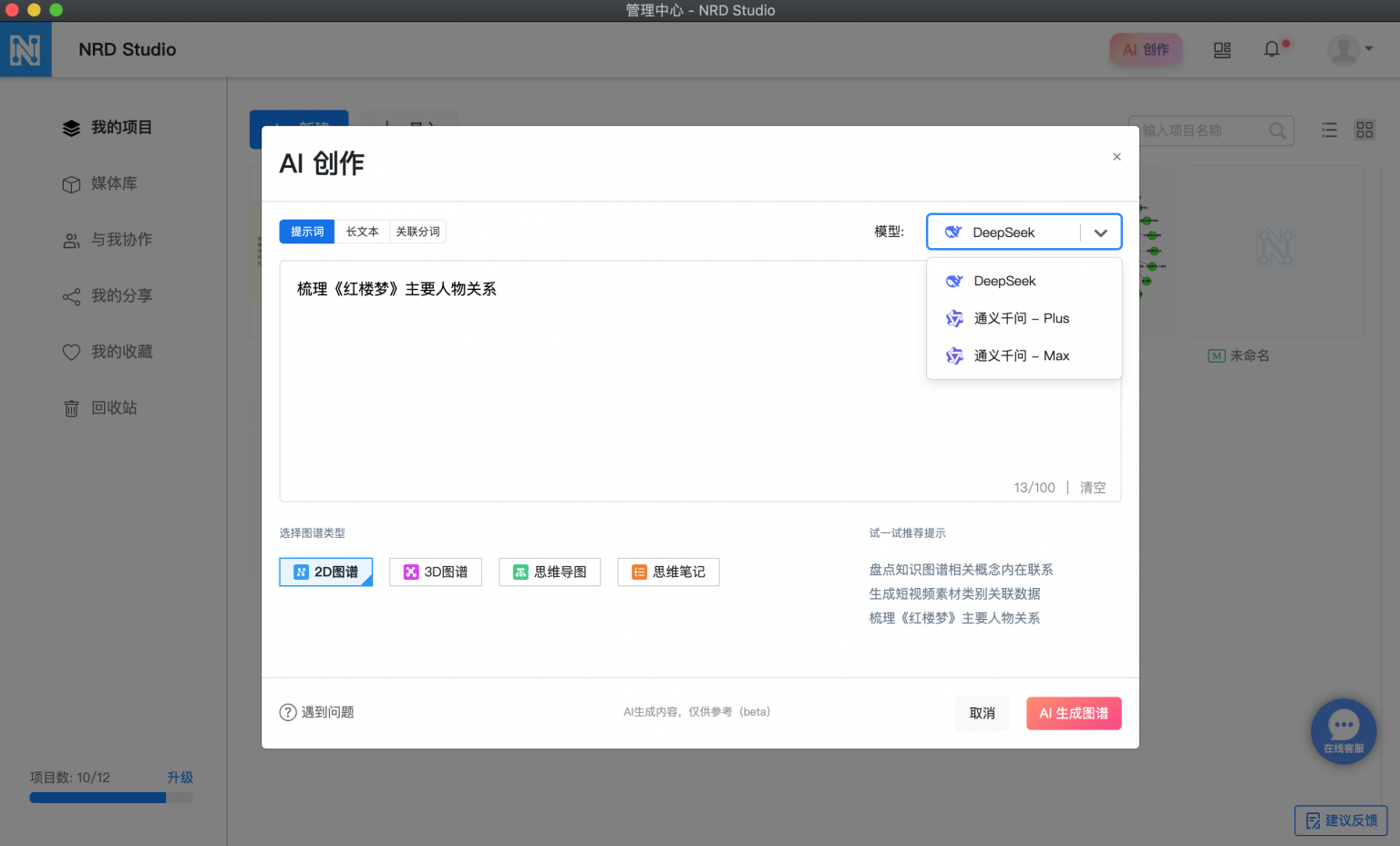Click the 升级 project usage progress bar
This screenshot has height=846, width=1400.
click(x=180, y=777)
